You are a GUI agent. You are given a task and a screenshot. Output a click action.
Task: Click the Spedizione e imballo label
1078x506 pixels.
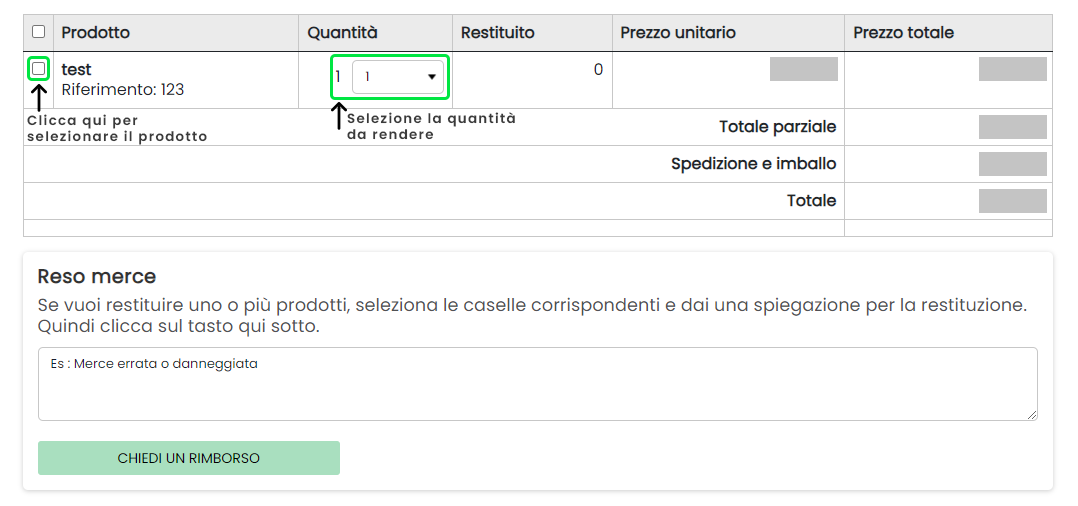[x=753, y=164]
